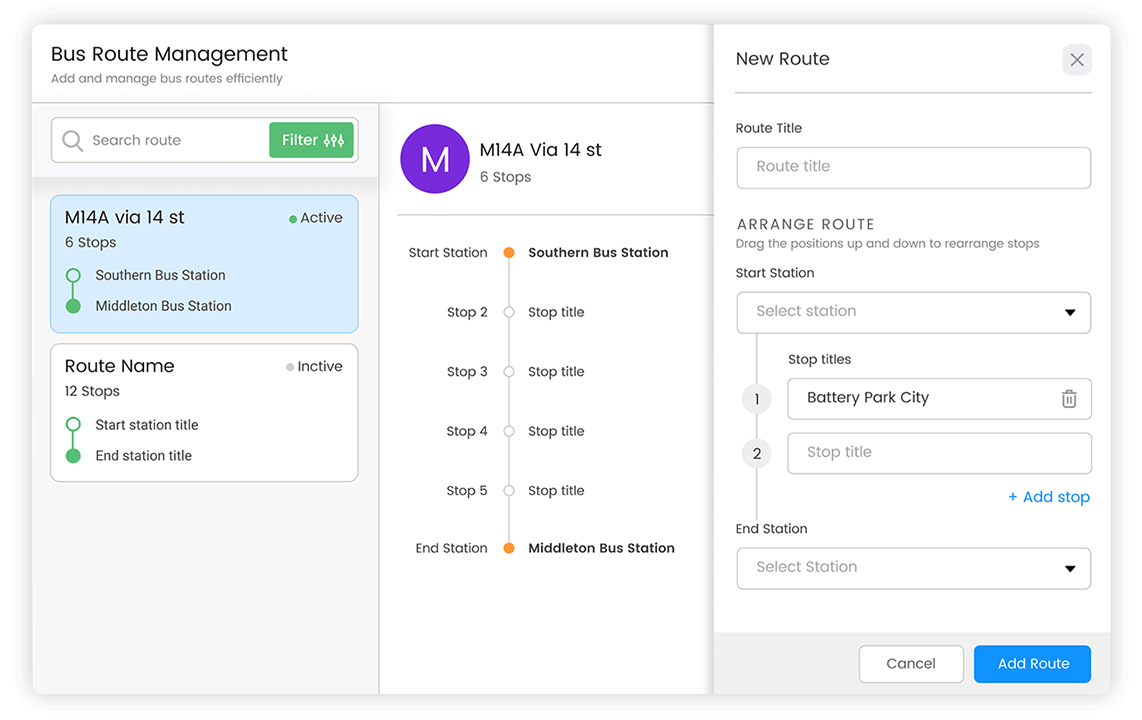Click the stop number 2 handle
Viewport: 1142px width, 720px height.
(x=757, y=454)
